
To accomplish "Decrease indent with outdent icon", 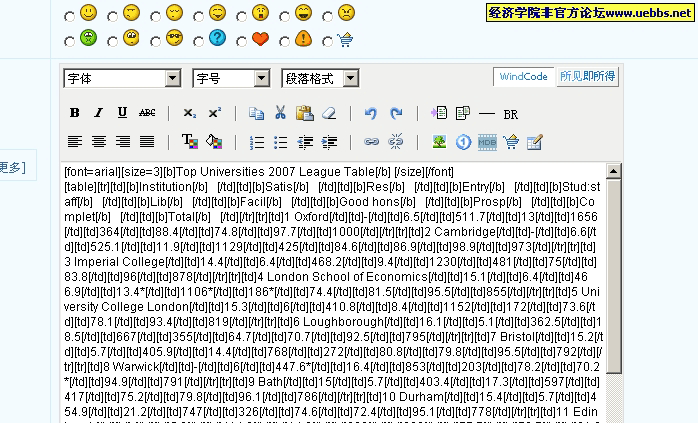I will tap(305, 142).
